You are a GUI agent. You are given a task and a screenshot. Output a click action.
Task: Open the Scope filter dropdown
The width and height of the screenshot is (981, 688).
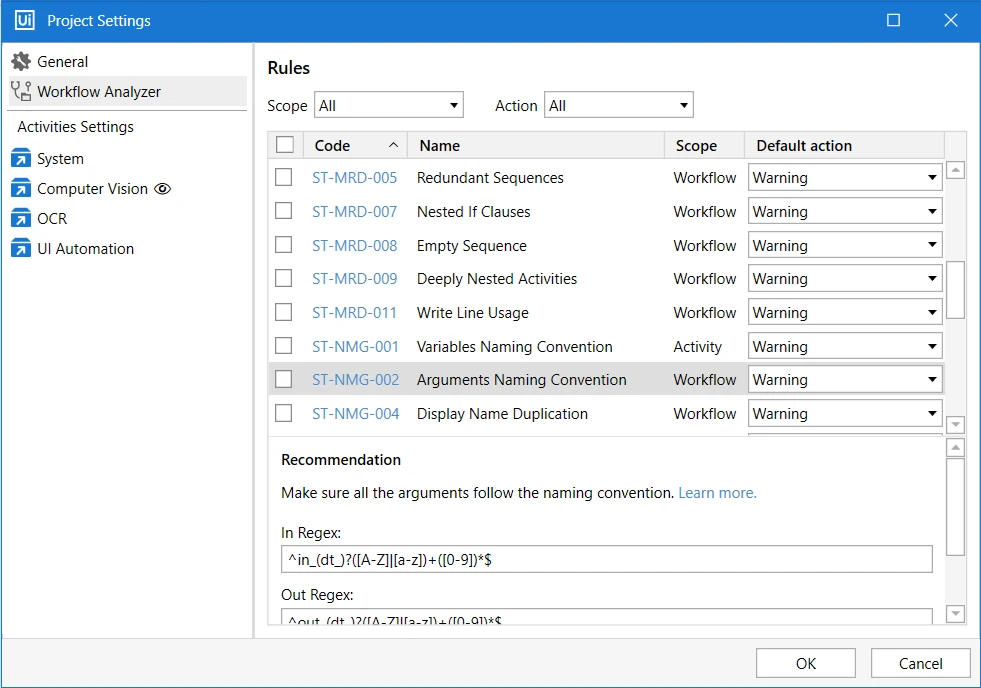[389, 105]
